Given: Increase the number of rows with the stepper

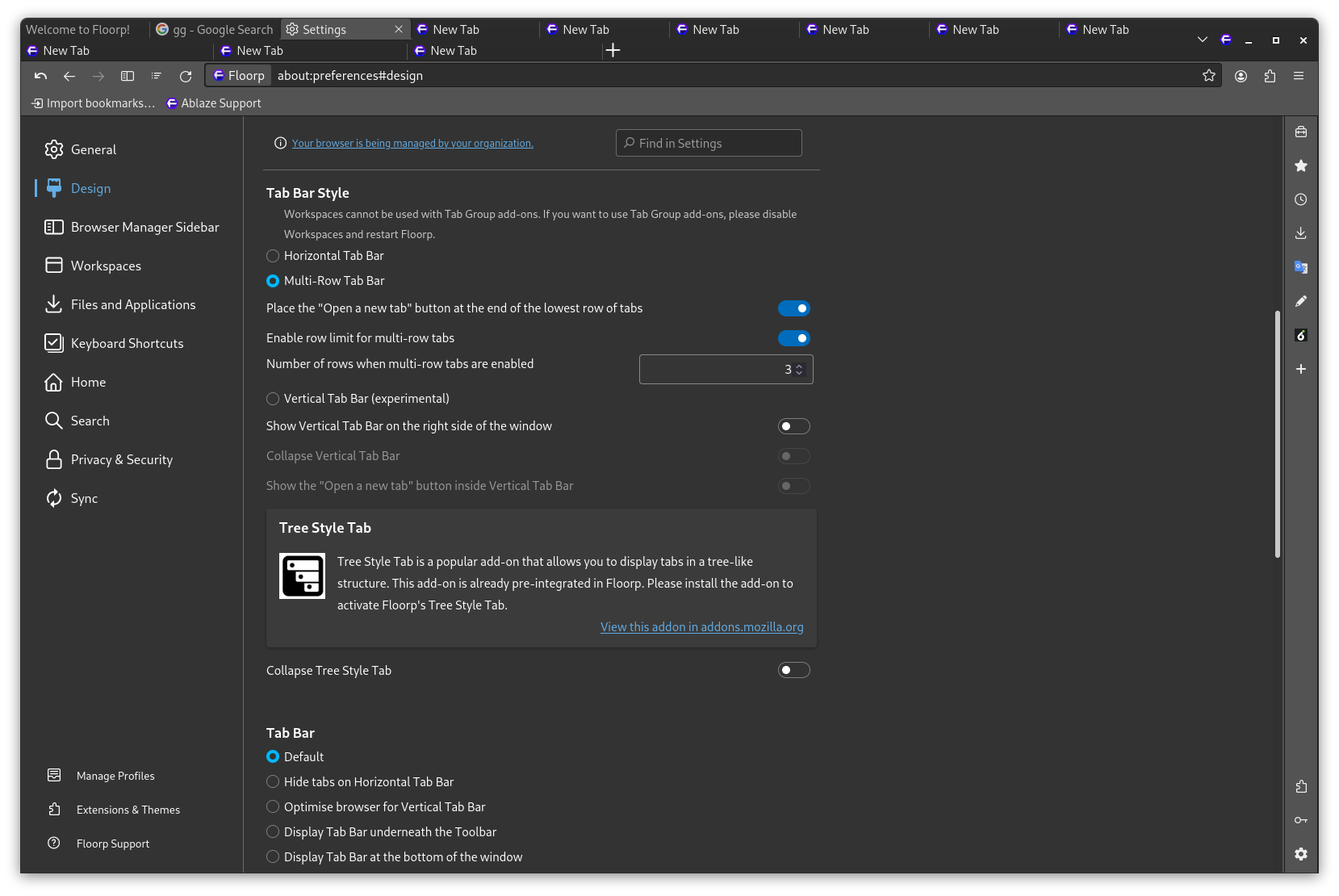Looking at the screenshot, I should [799, 365].
